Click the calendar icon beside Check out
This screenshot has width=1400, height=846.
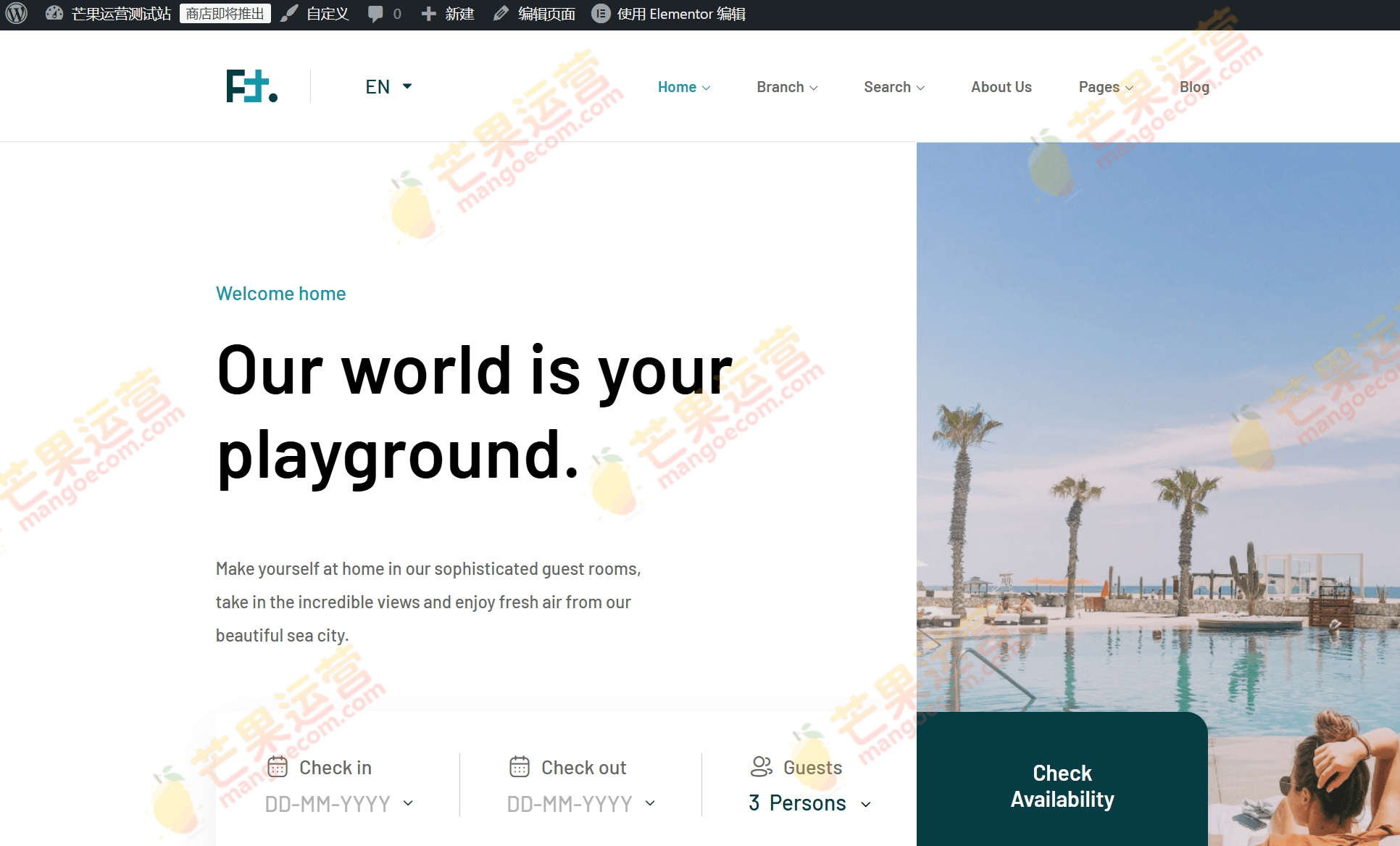pos(519,767)
